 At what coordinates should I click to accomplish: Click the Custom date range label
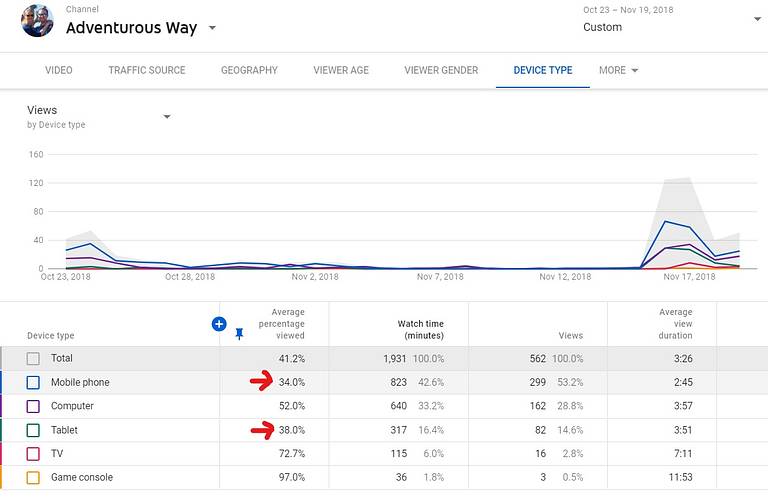pyautogui.click(x=602, y=27)
